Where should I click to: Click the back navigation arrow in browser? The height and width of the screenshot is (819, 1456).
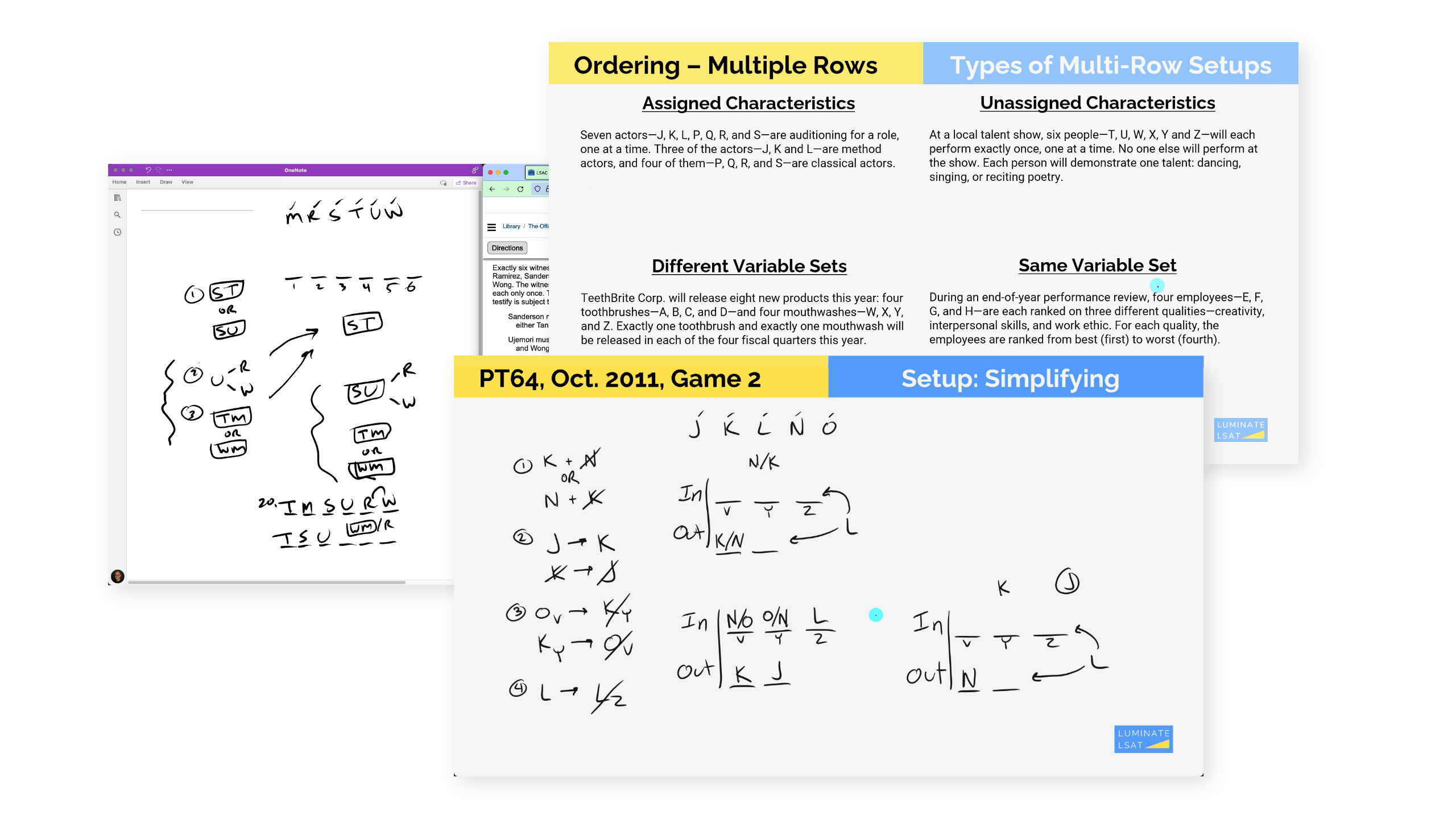494,189
